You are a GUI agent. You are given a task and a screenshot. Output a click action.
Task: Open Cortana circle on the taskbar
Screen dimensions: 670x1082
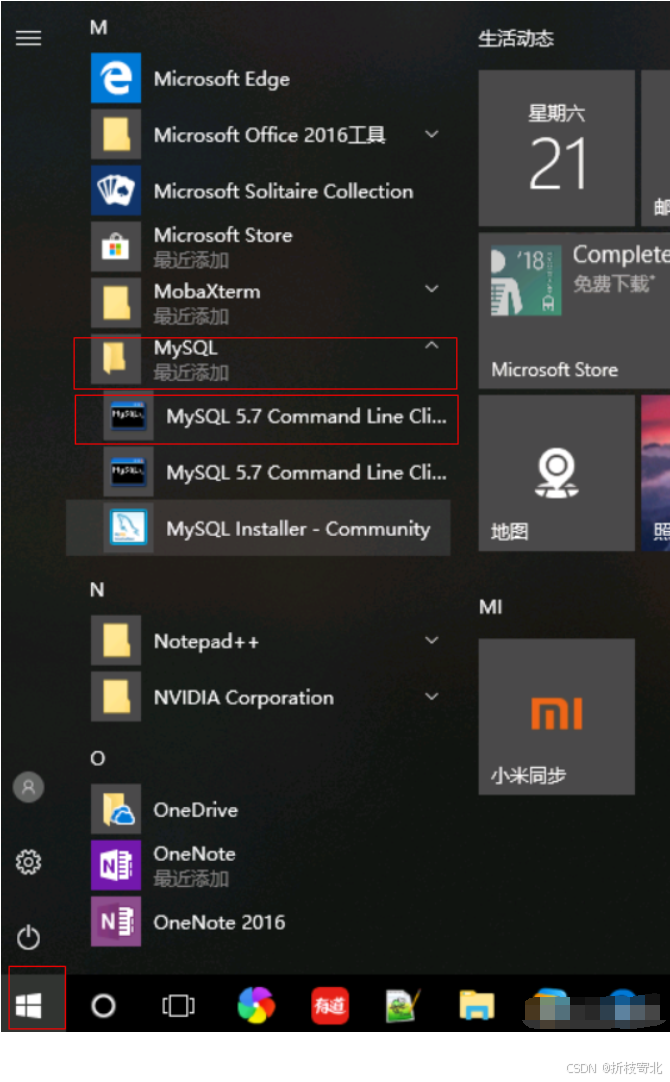tap(104, 1005)
